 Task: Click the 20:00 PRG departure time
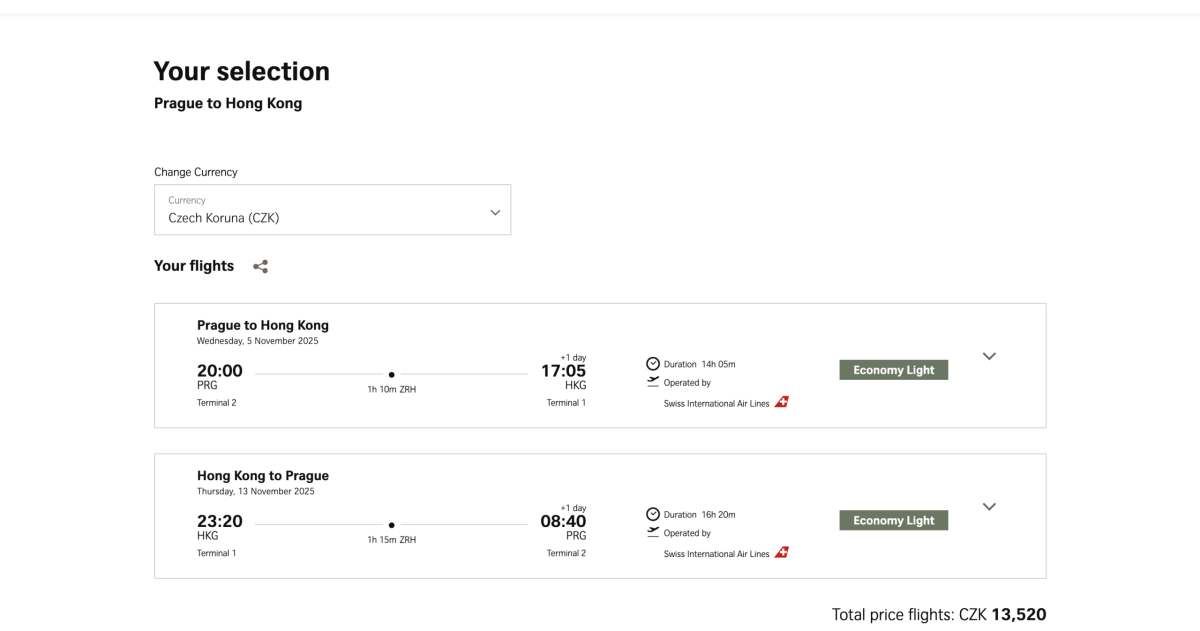click(219, 371)
